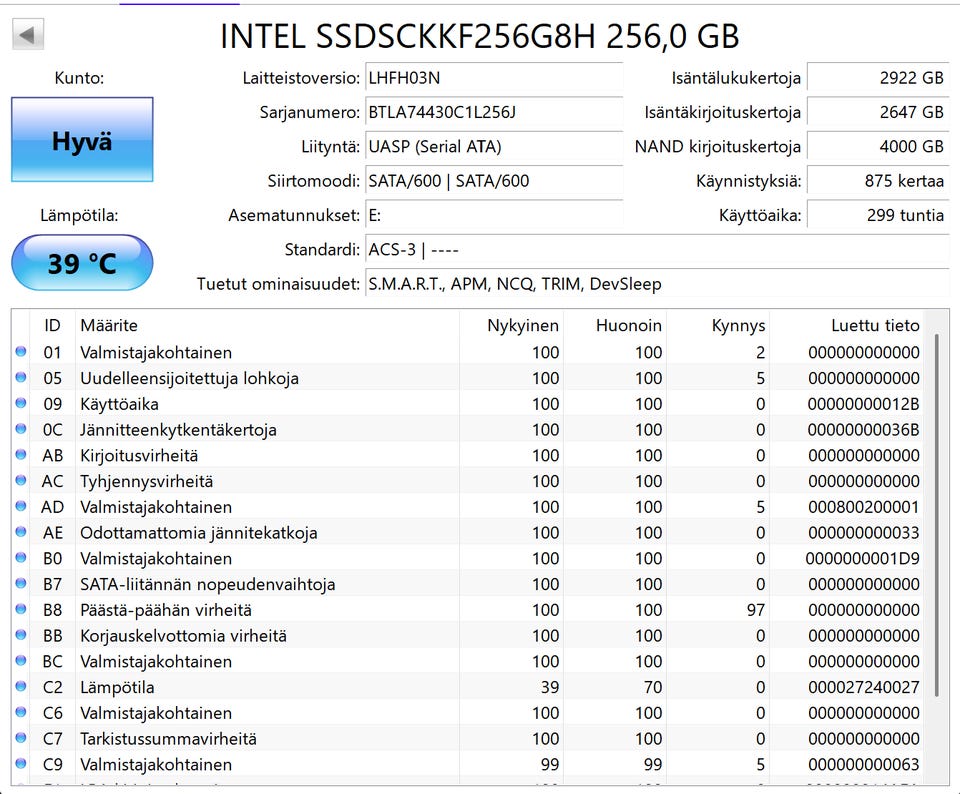Click status dot beside Käyttöaika row

click(21, 404)
